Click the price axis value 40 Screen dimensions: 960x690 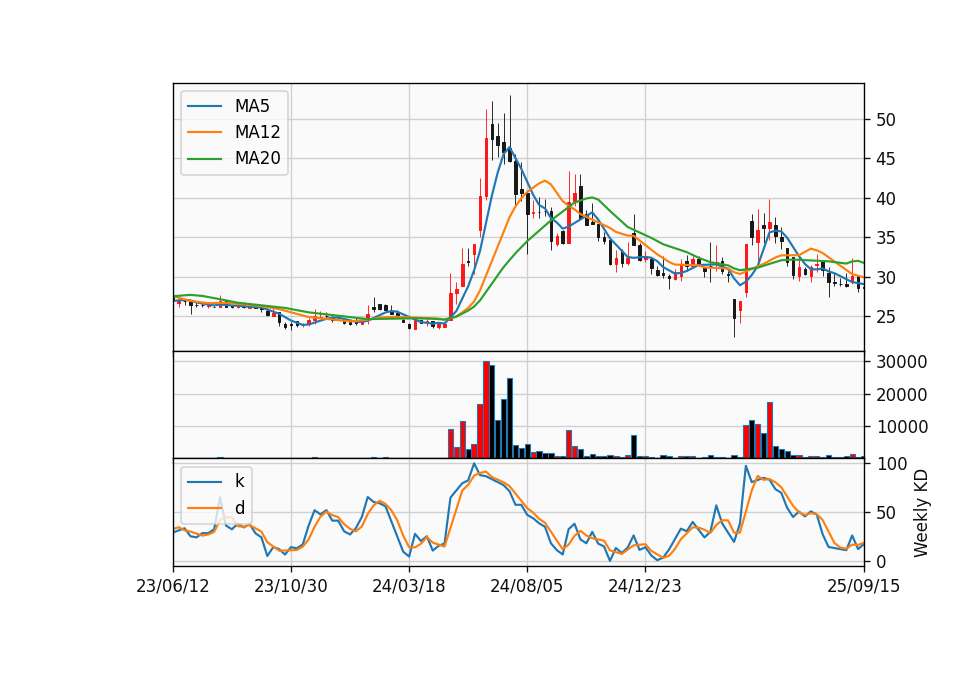click(885, 199)
